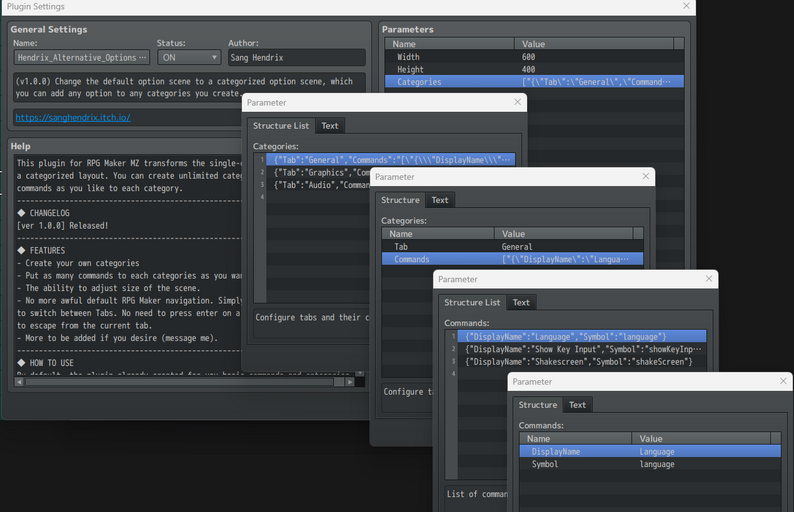Open Text tab in front Commands dialog
This screenshot has height=512, width=794.
pyautogui.click(x=577, y=405)
